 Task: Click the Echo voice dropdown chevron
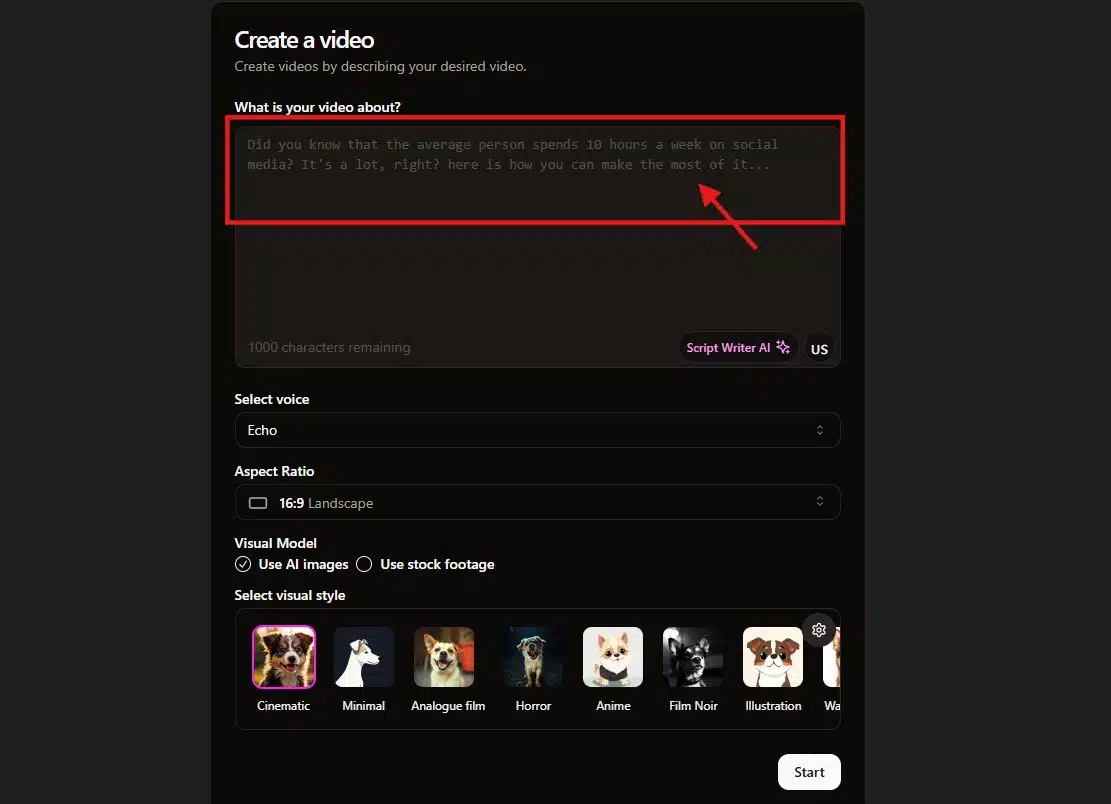coord(820,430)
